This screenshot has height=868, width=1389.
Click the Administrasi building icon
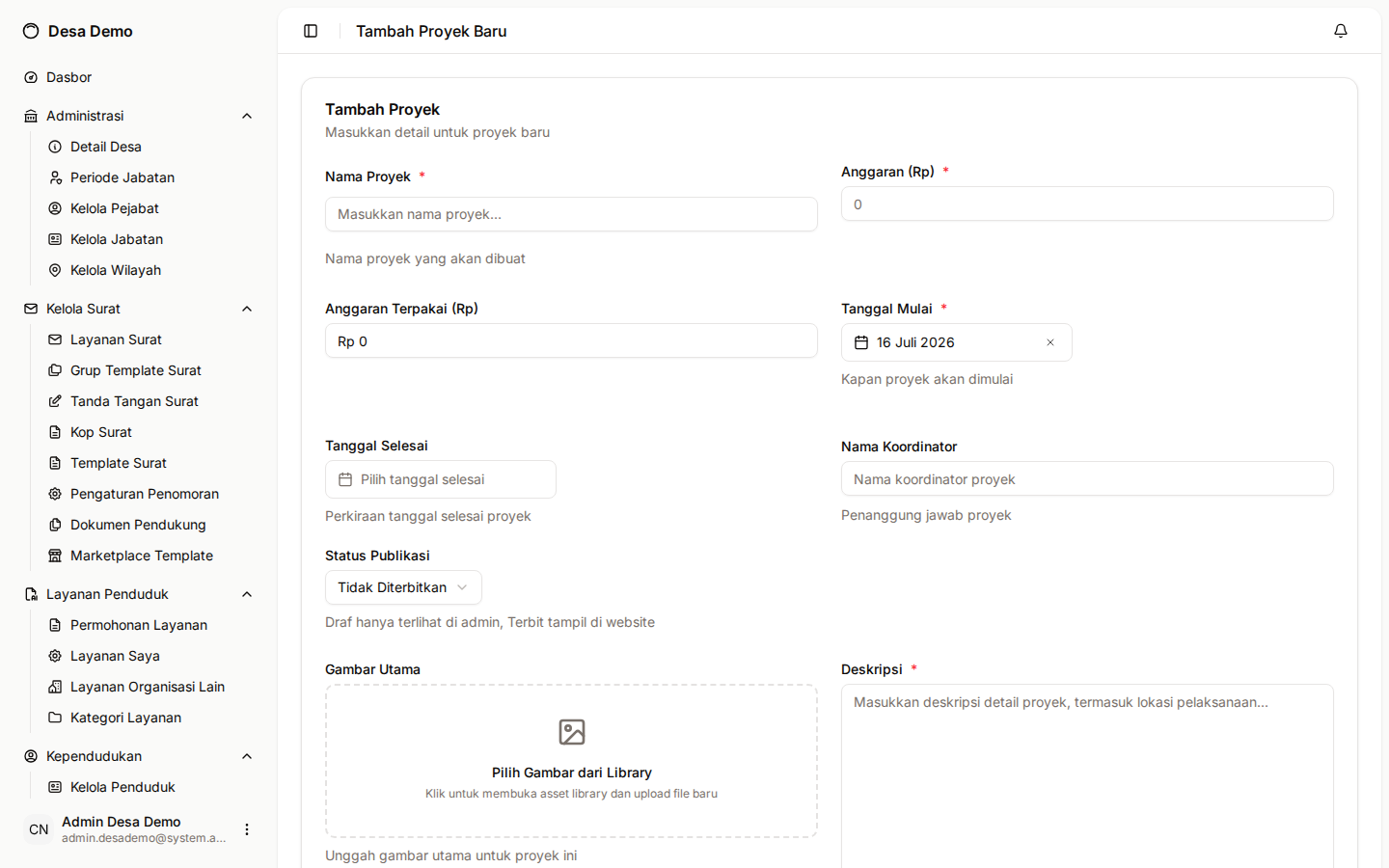[x=31, y=116]
